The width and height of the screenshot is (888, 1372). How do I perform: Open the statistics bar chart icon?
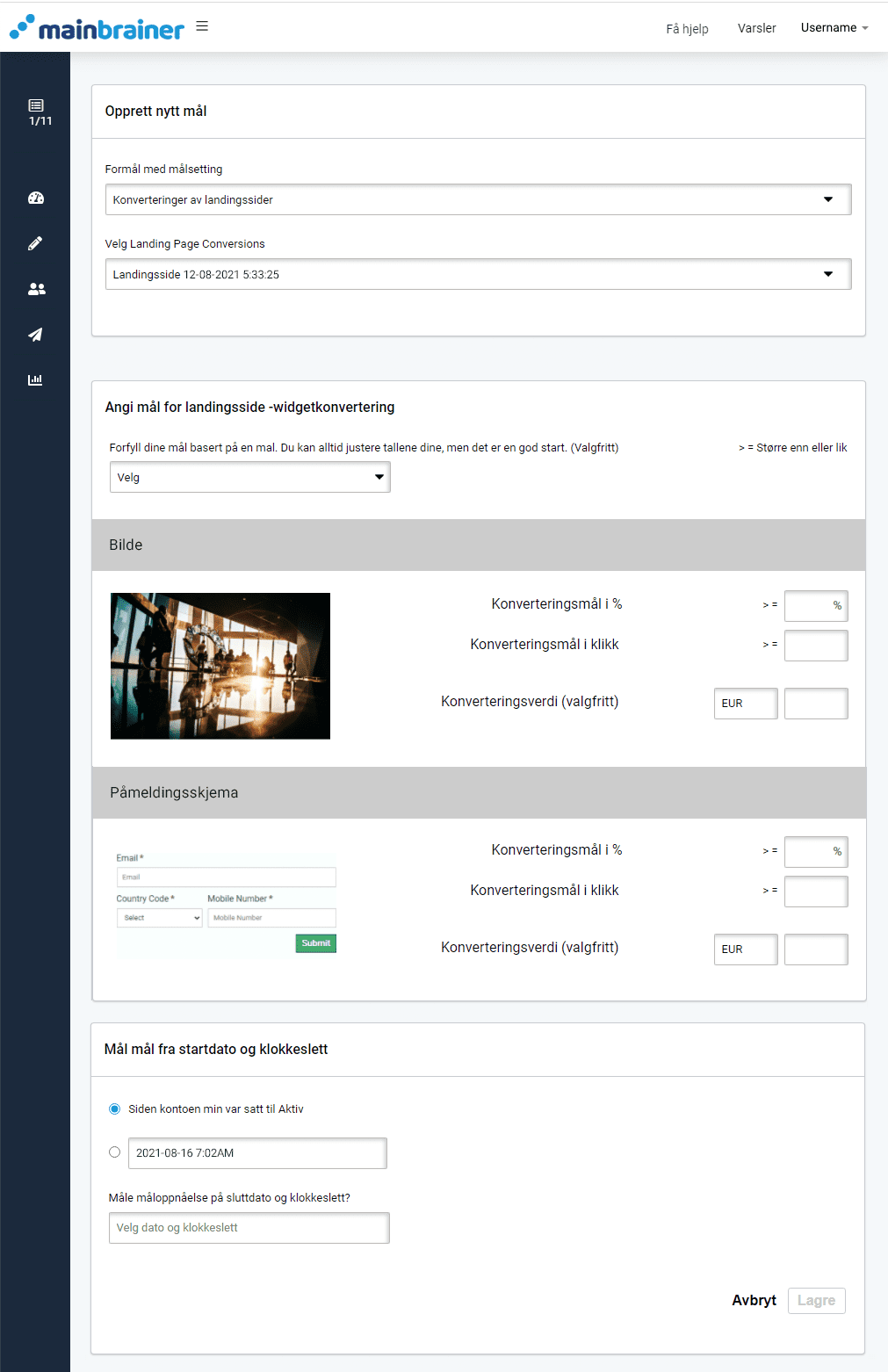[x=35, y=379]
